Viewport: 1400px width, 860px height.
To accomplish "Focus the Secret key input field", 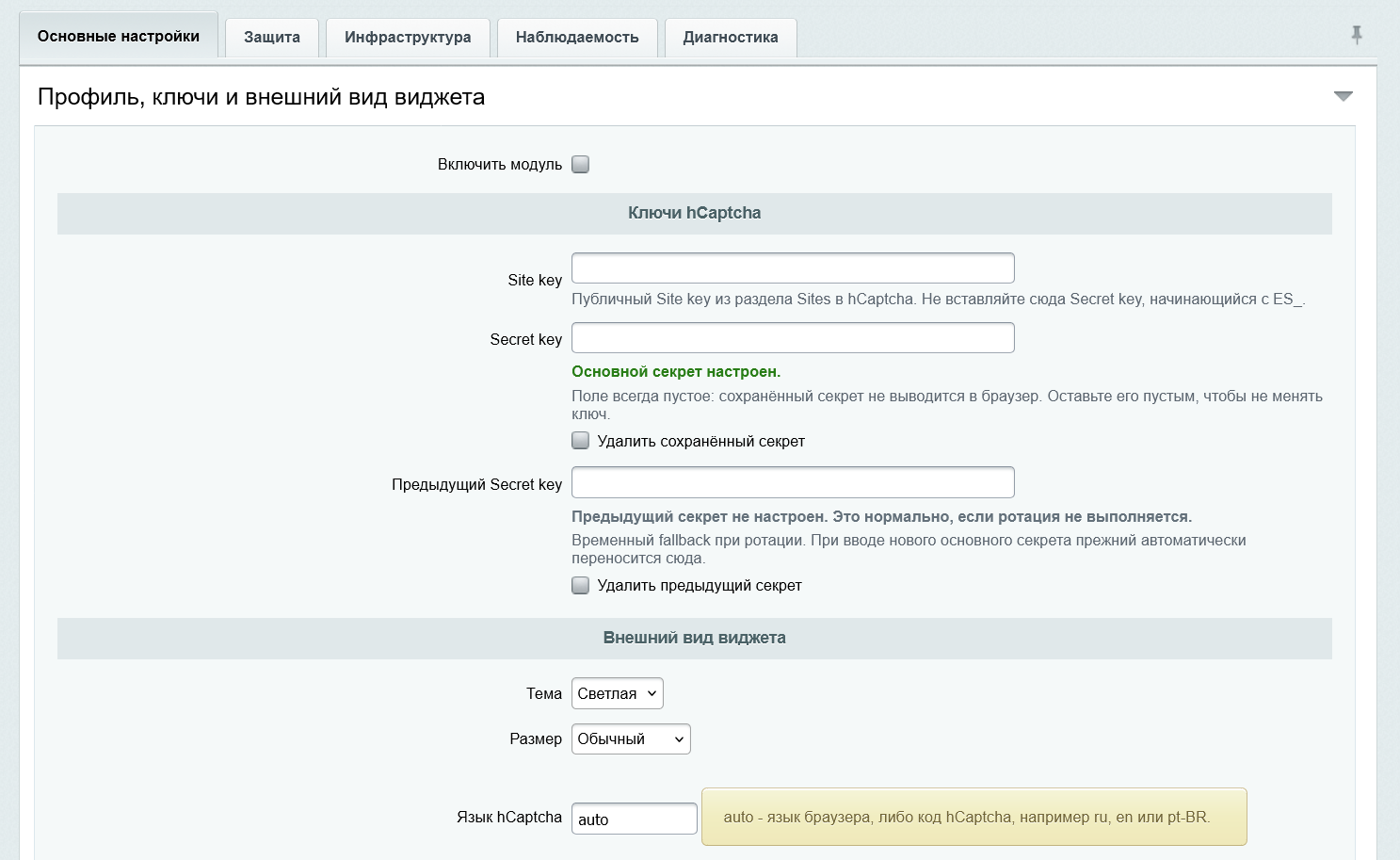I will (x=793, y=338).
